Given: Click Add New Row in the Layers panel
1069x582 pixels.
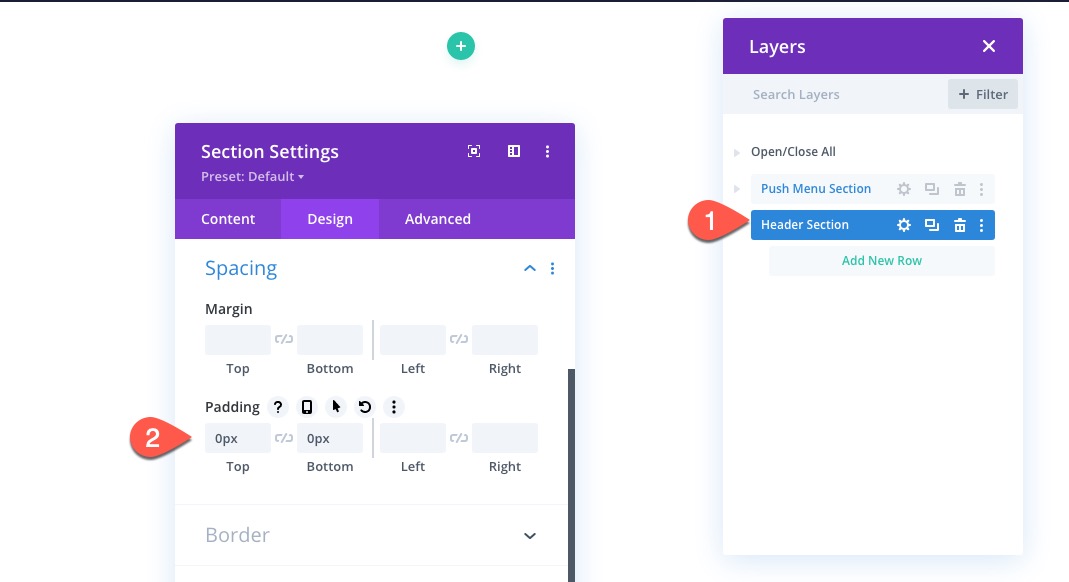Looking at the screenshot, I should click(881, 260).
